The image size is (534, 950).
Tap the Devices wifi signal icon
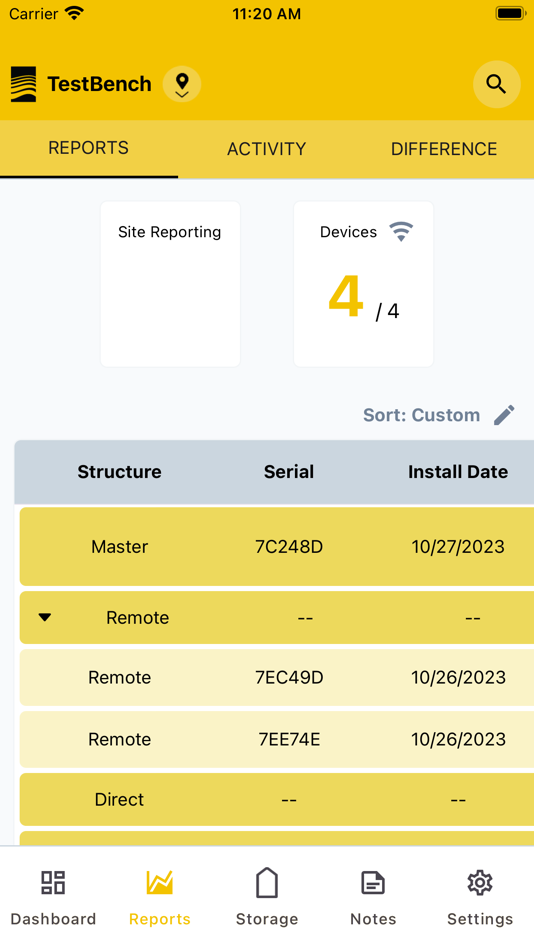coord(401,231)
